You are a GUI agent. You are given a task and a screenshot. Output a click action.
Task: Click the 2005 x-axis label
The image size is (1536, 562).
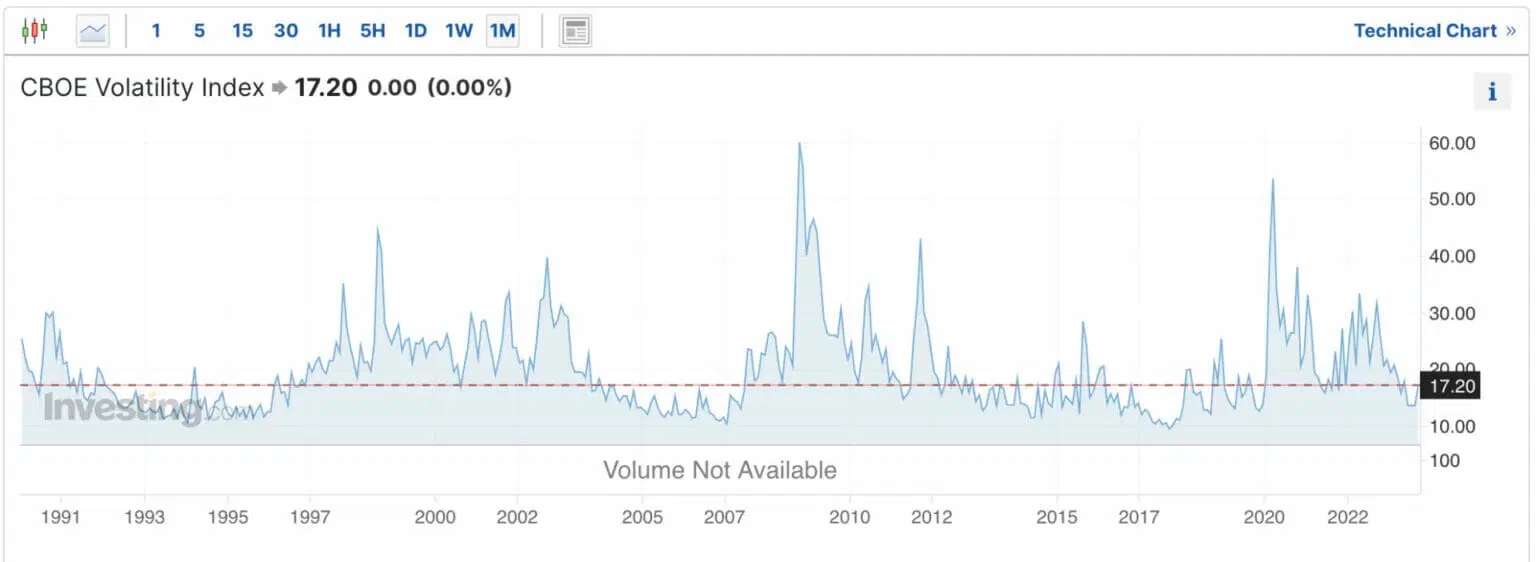(642, 517)
